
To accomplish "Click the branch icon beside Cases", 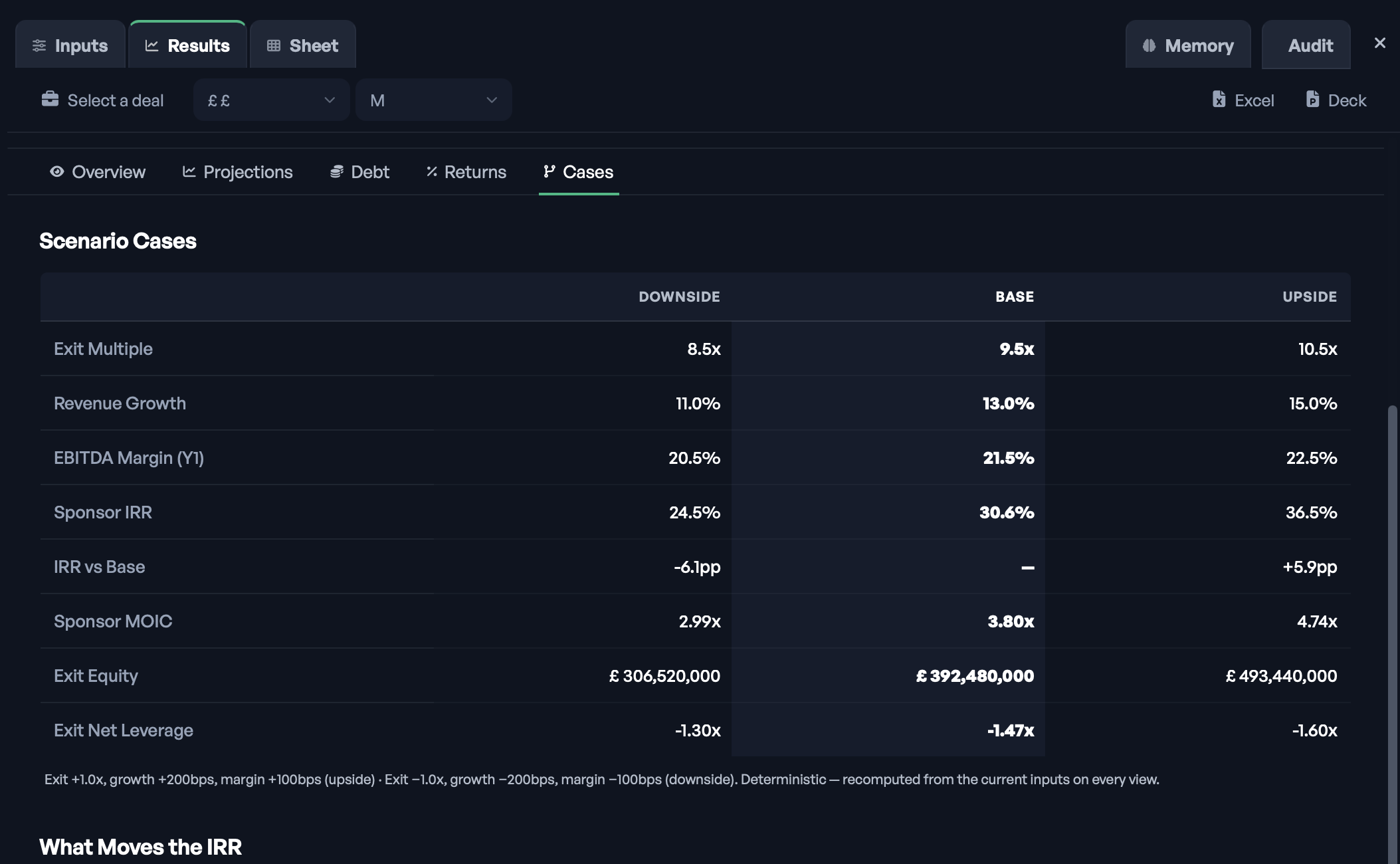I will tap(549, 171).
